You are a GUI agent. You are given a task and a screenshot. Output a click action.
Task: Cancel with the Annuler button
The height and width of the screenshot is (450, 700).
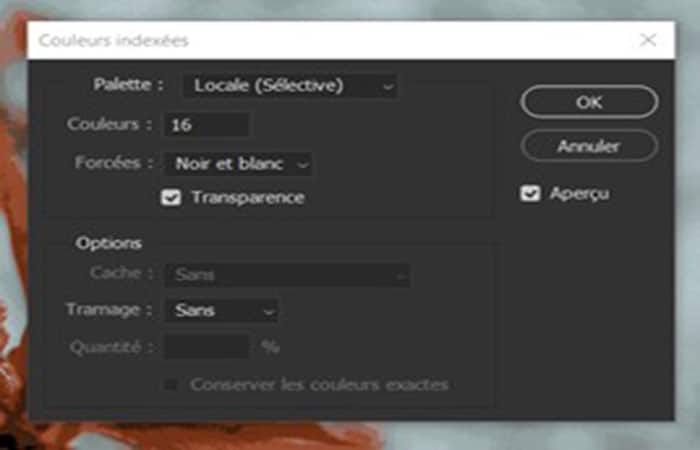pos(589,146)
